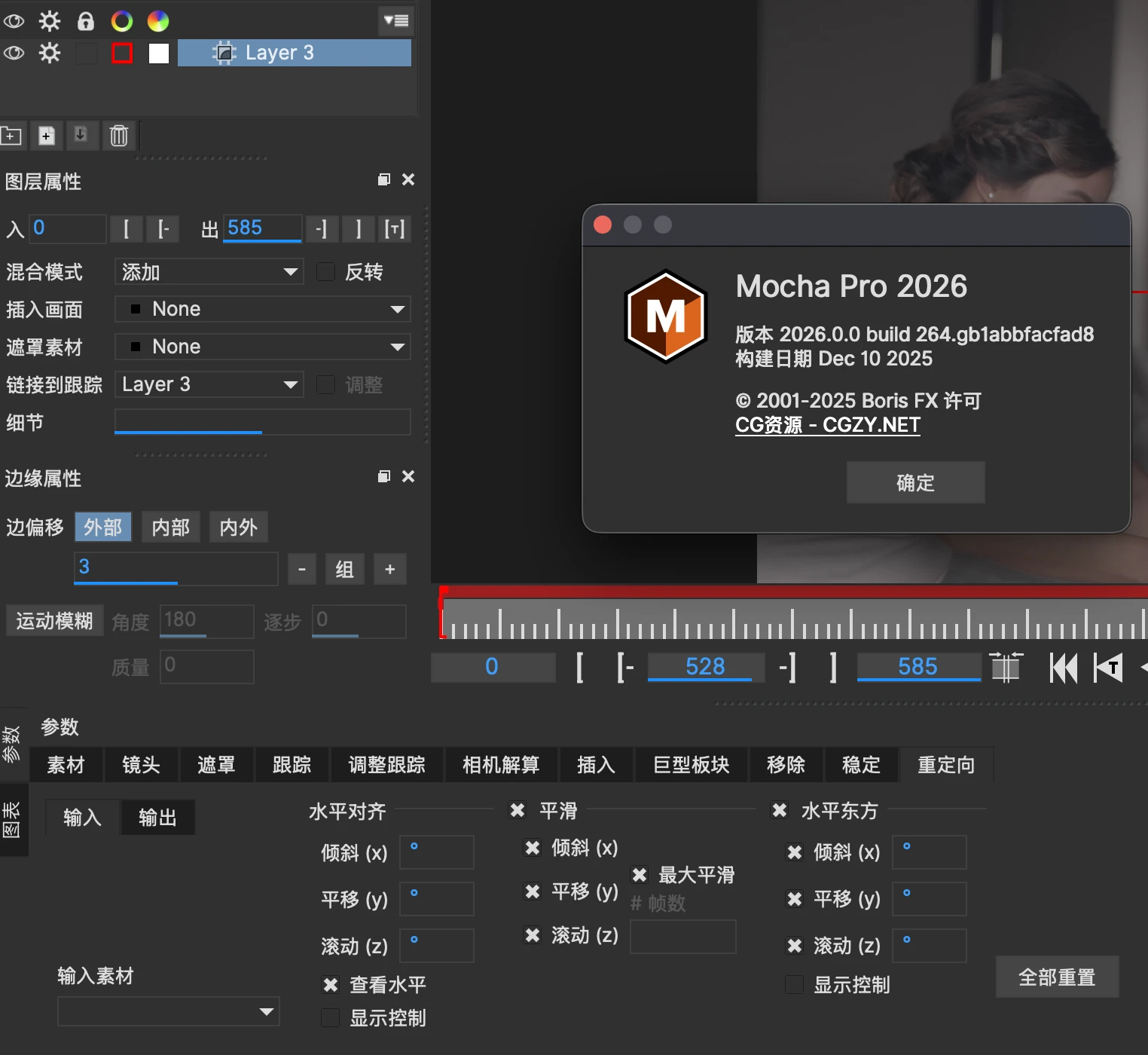
Task: Open the layer panel options menu
Action: click(x=395, y=21)
